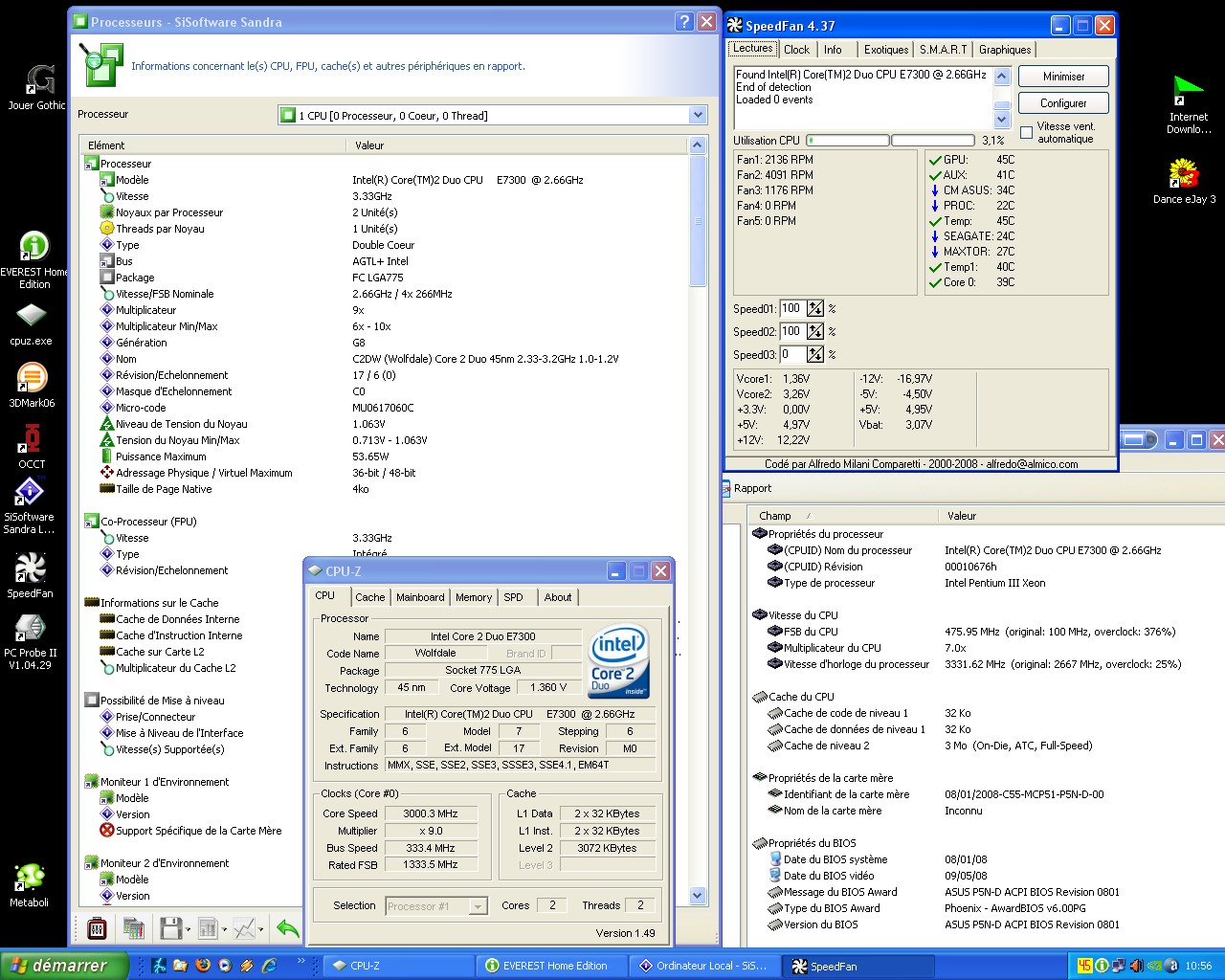Select the Dance eJay 3 desktop icon
Image resolution: width=1225 pixels, height=980 pixels.
click(1184, 182)
